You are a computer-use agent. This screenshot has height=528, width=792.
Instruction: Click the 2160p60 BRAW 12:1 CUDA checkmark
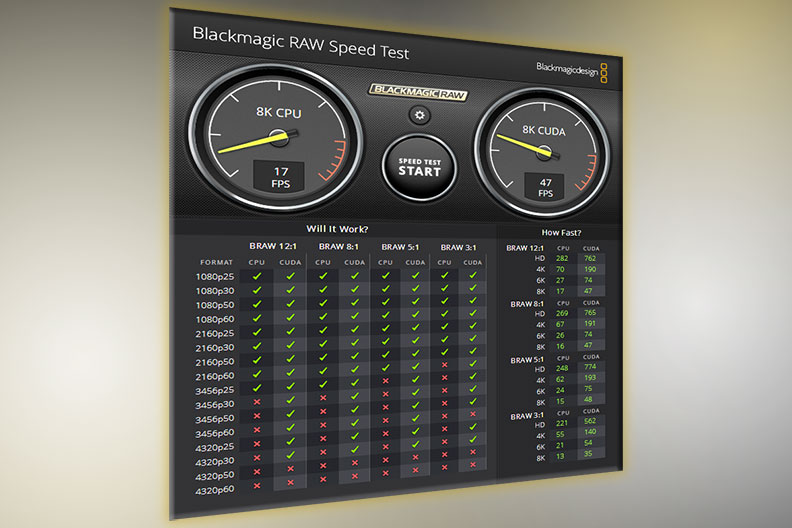(290, 372)
